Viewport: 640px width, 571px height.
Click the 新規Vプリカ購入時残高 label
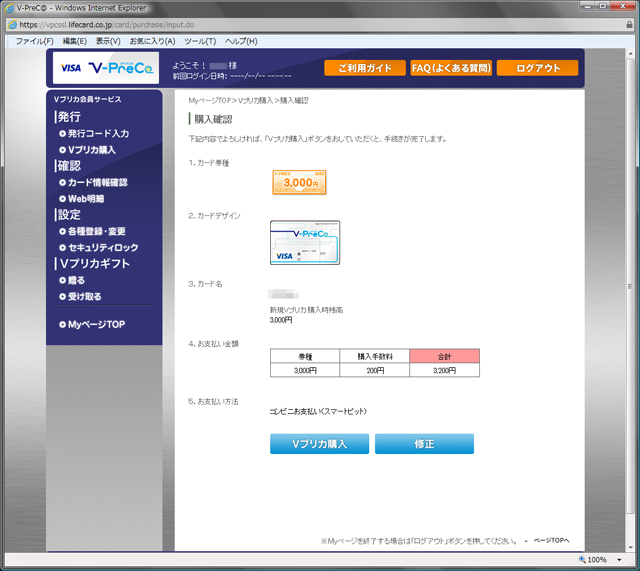(x=306, y=310)
